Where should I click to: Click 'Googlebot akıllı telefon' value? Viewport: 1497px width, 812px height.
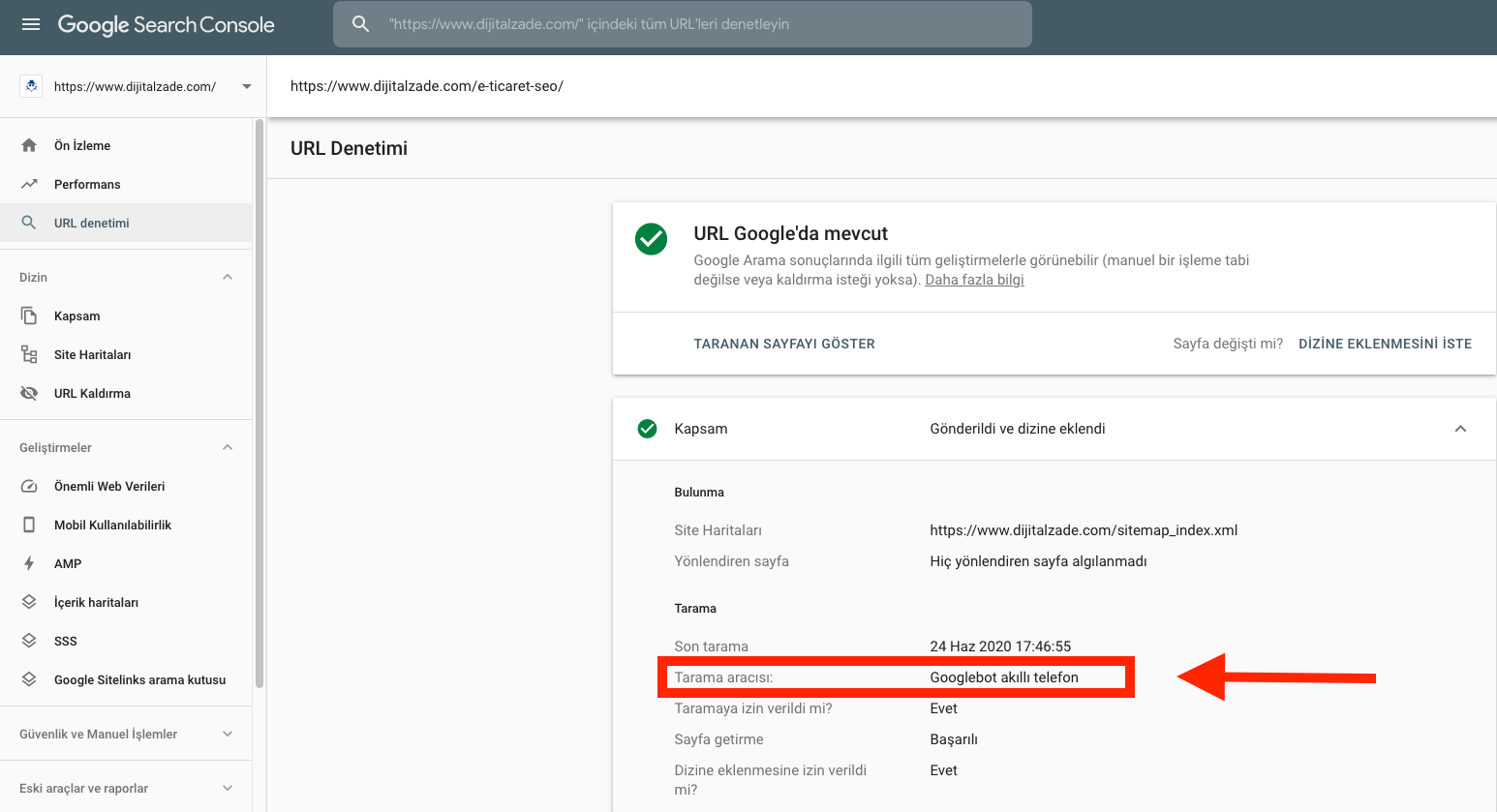tap(1004, 677)
